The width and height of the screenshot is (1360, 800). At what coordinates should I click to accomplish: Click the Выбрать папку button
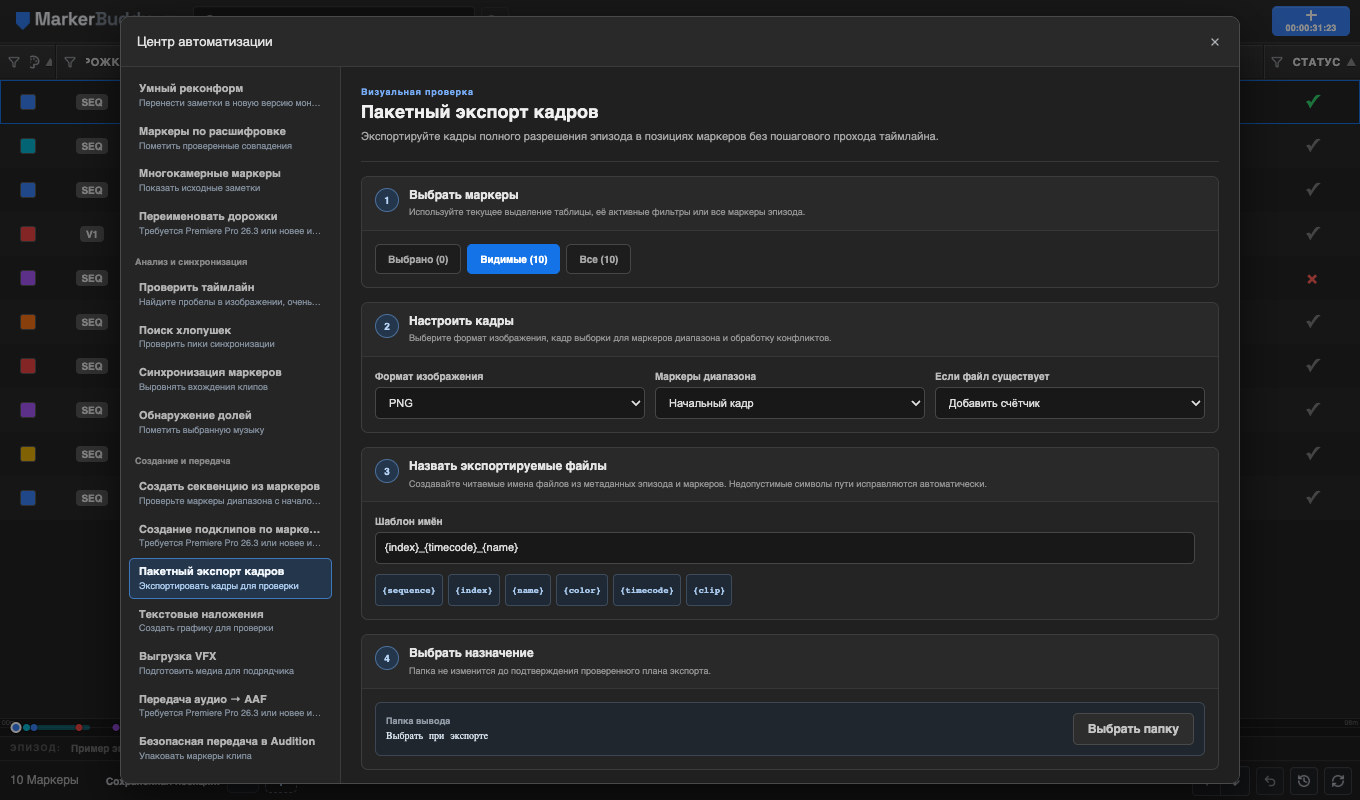[1133, 729]
